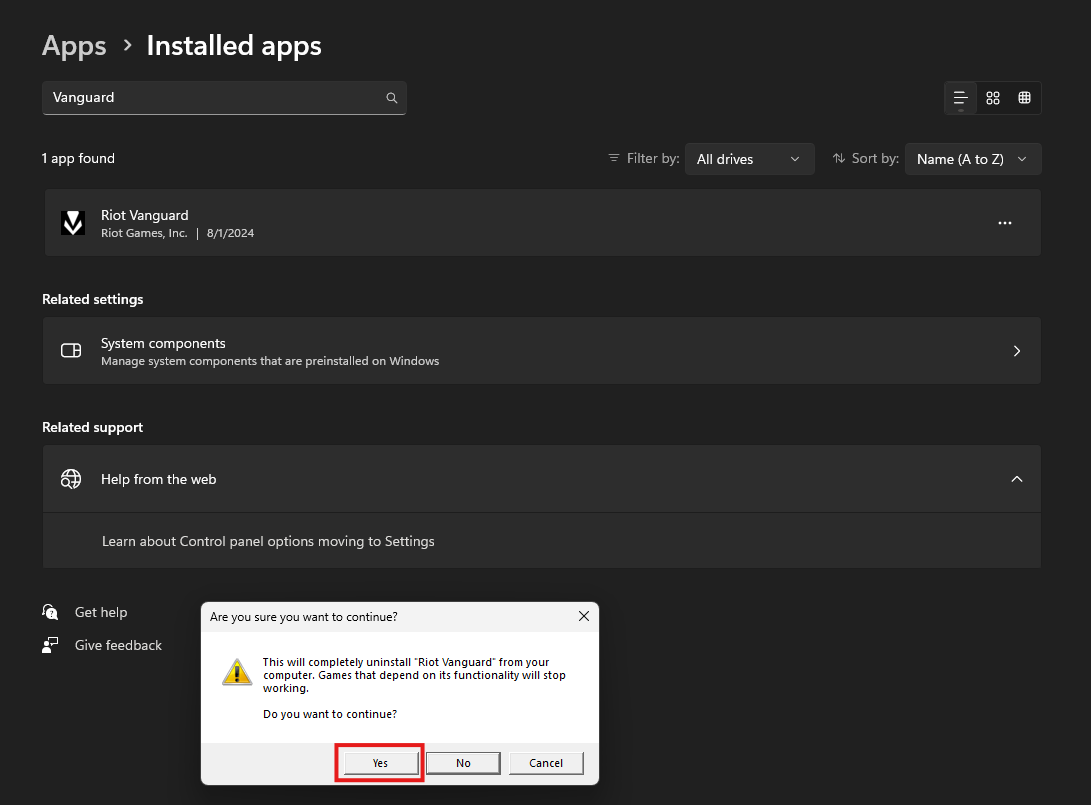1091x805 pixels.
Task: Go back to Apps breadcrumb
Action: 74,45
